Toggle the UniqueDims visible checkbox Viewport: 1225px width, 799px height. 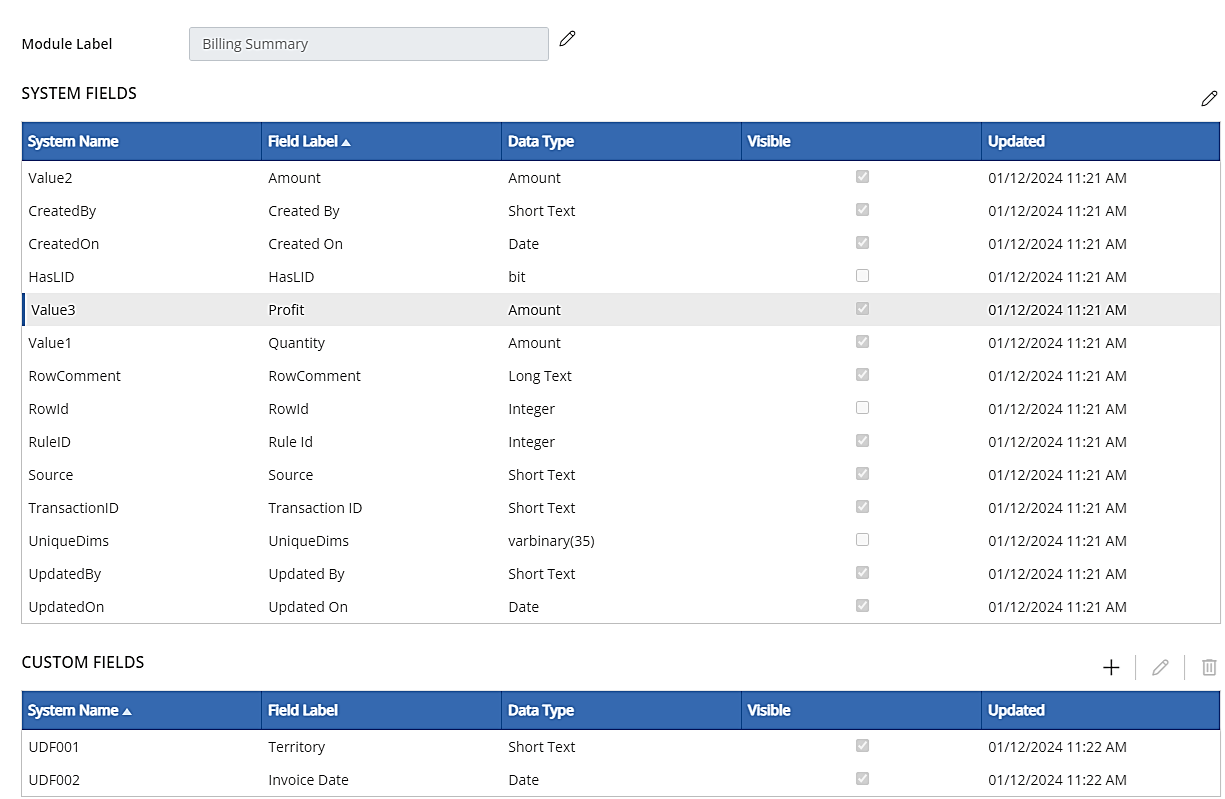pos(862,539)
